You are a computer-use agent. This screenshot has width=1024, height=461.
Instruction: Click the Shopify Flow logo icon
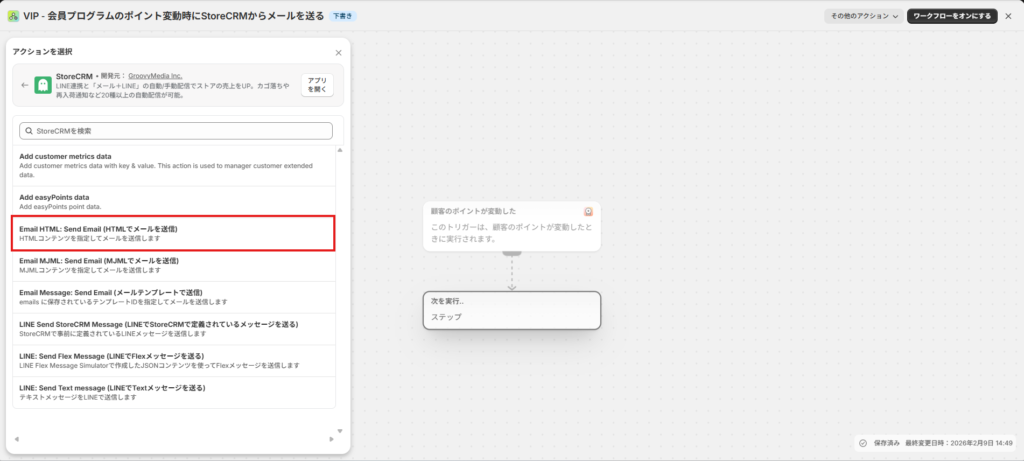click(x=13, y=16)
